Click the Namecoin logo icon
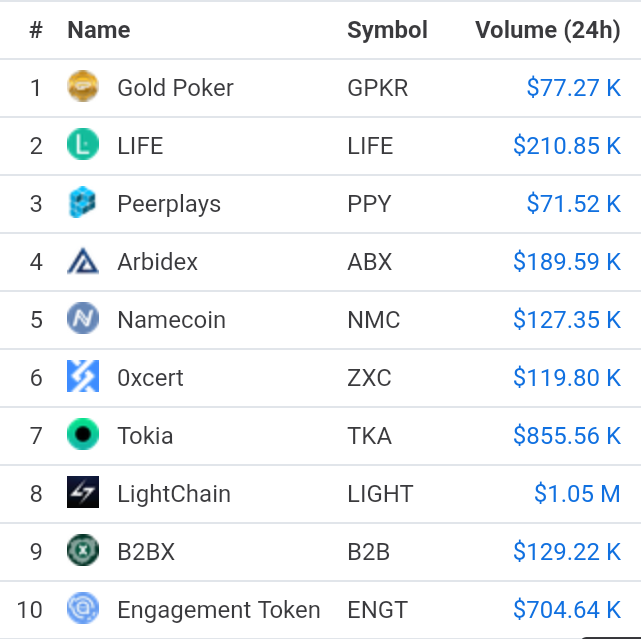This screenshot has width=641, height=639. click(82, 320)
